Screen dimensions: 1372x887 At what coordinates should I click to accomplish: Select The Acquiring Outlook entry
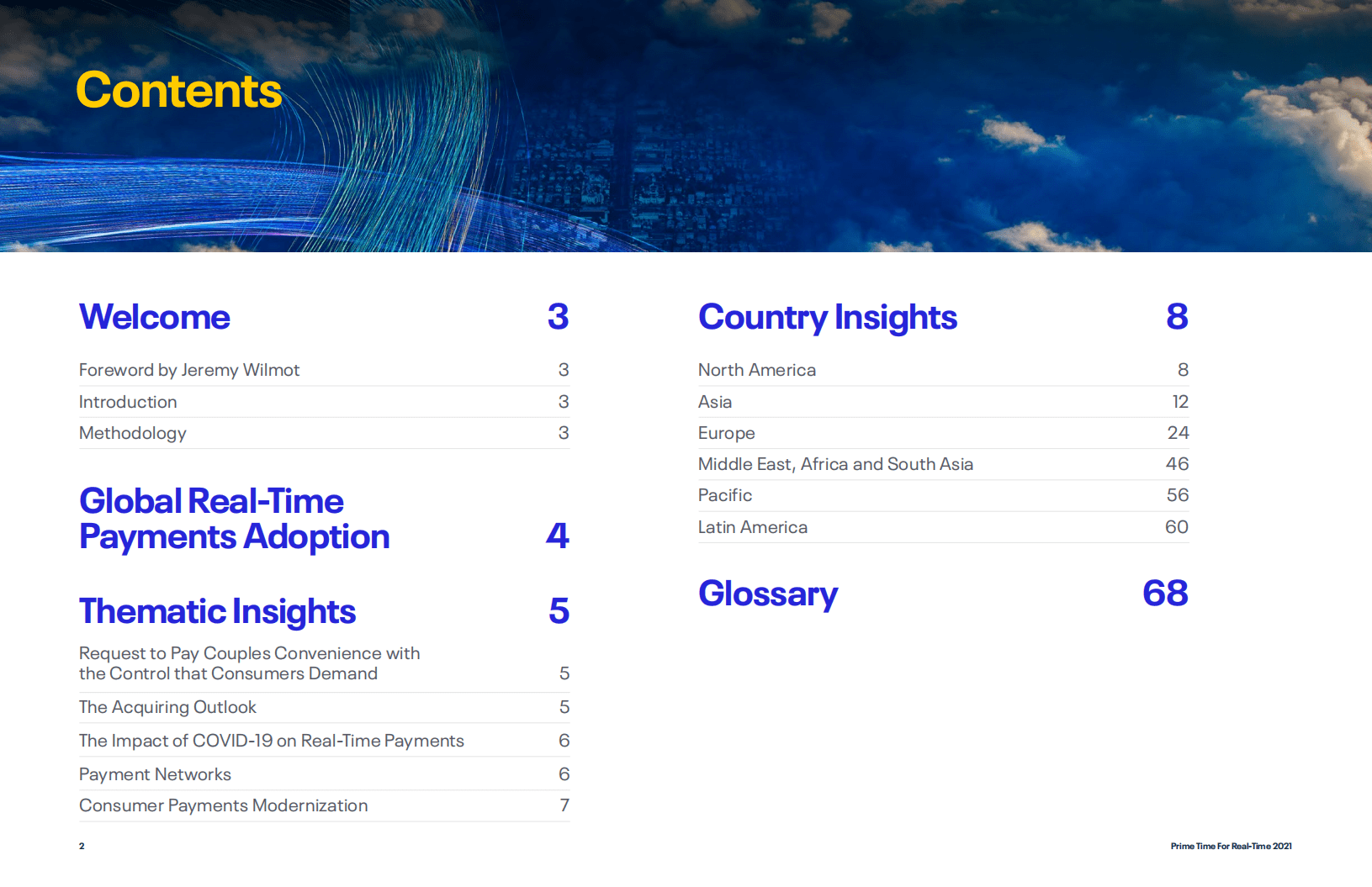tap(167, 707)
